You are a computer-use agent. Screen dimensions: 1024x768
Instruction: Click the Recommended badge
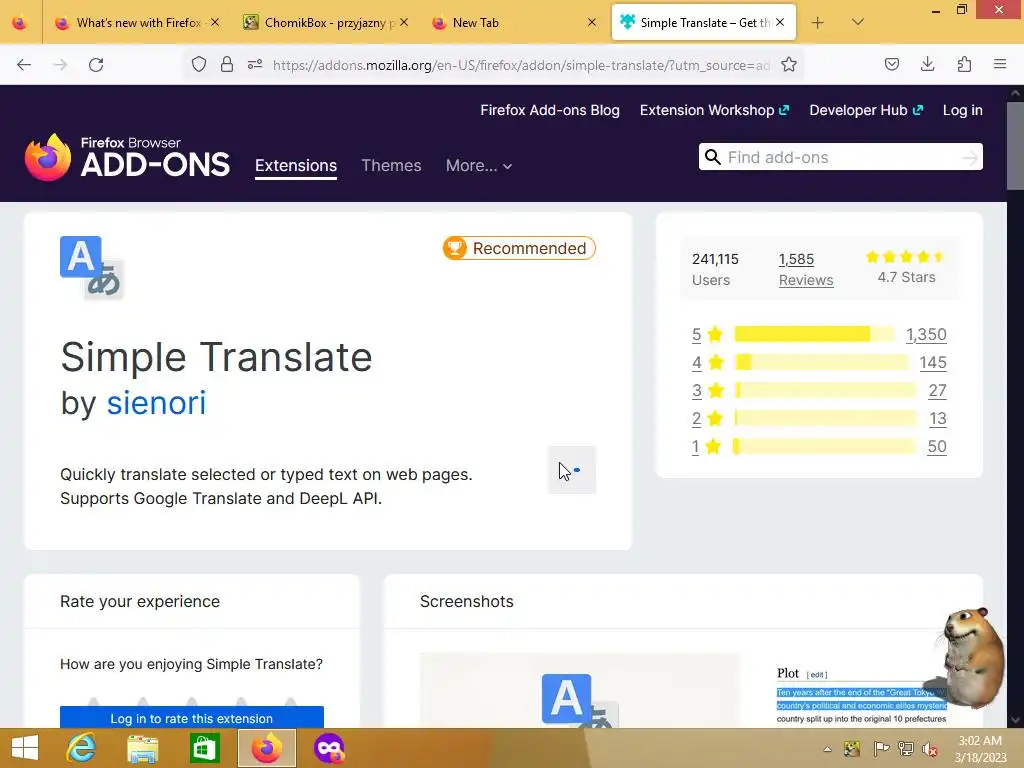(x=519, y=248)
